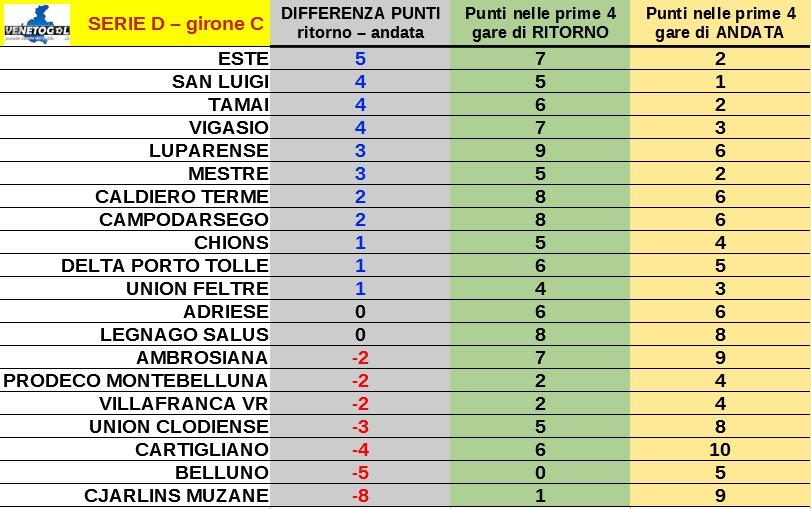Click the VILLAFRANCA VR team name

[x=184, y=403]
